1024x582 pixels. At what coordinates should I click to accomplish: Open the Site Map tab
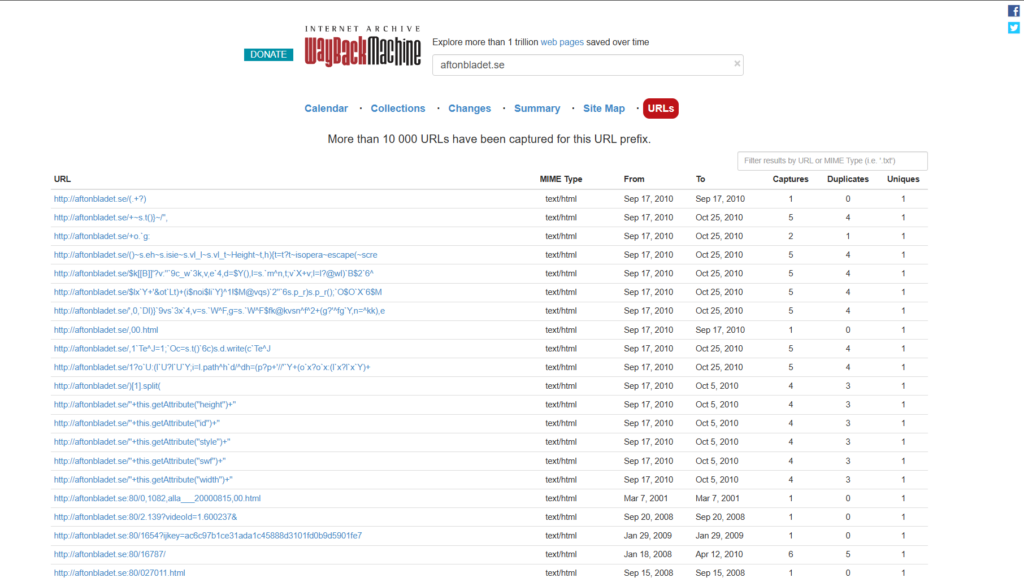(x=604, y=108)
